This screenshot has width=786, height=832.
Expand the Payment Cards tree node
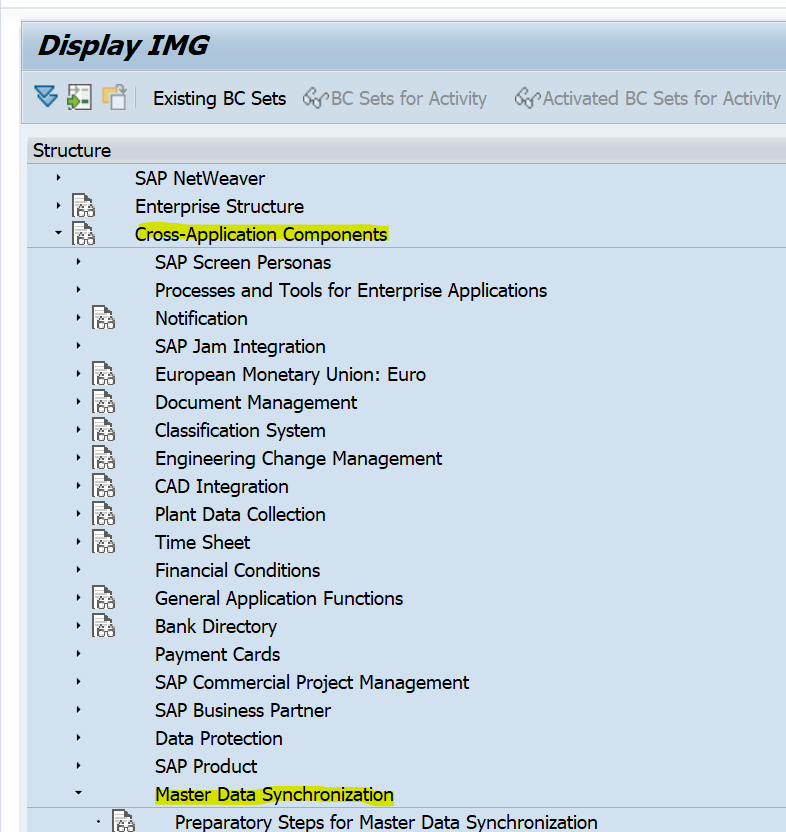pyautogui.click(x=79, y=654)
